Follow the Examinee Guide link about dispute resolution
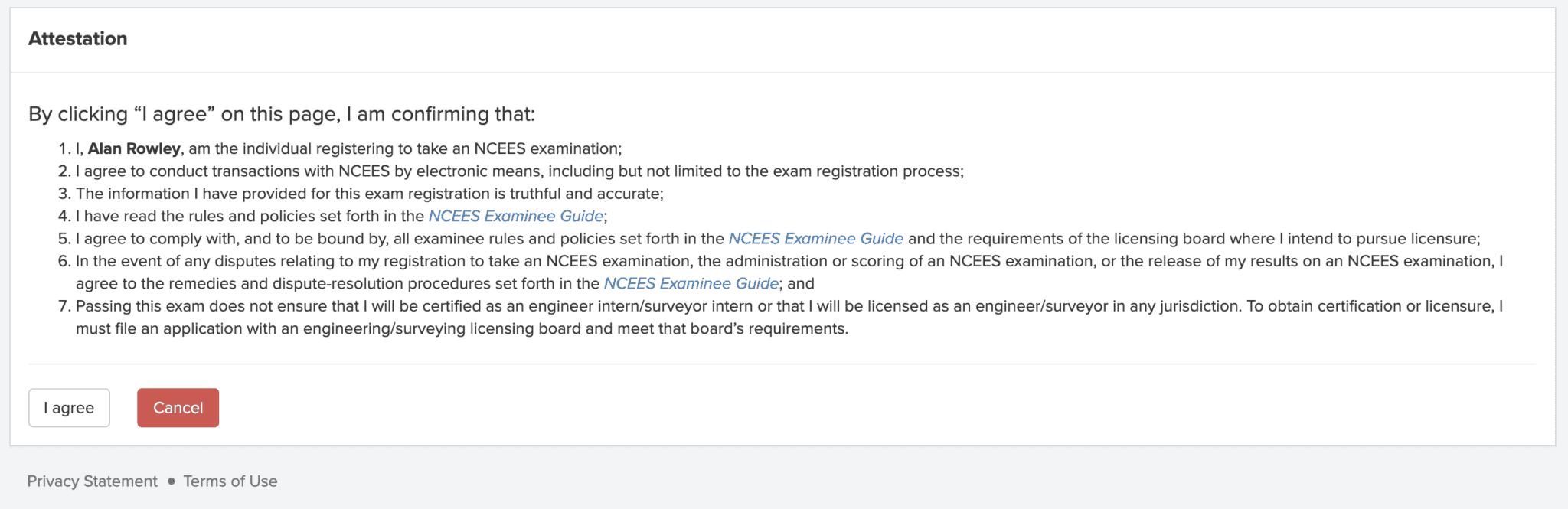The height and width of the screenshot is (509, 1568). click(690, 283)
